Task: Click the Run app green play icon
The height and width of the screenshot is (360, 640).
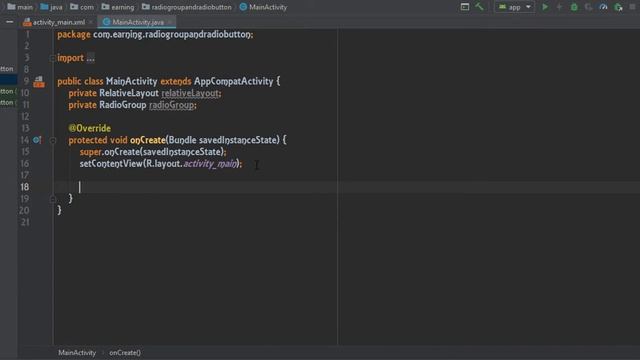Action: point(544,7)
